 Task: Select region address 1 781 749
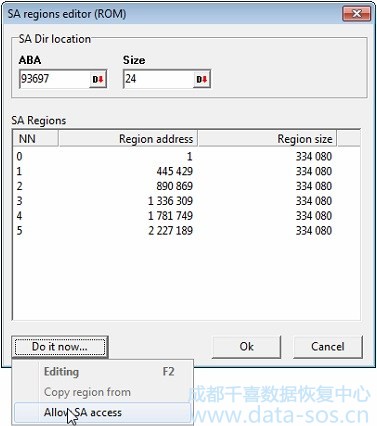[170, 216]
